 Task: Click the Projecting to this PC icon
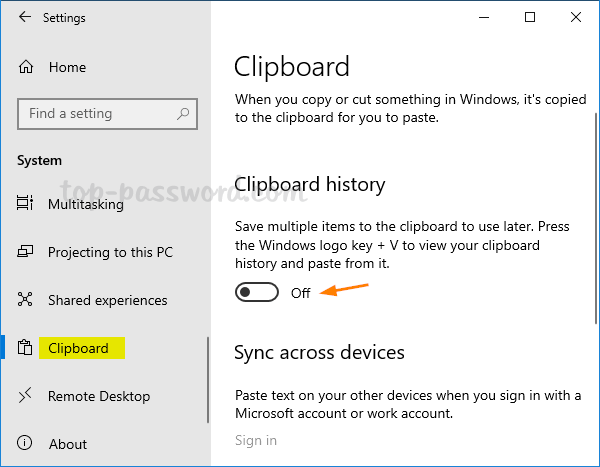(x=26, y=252)
